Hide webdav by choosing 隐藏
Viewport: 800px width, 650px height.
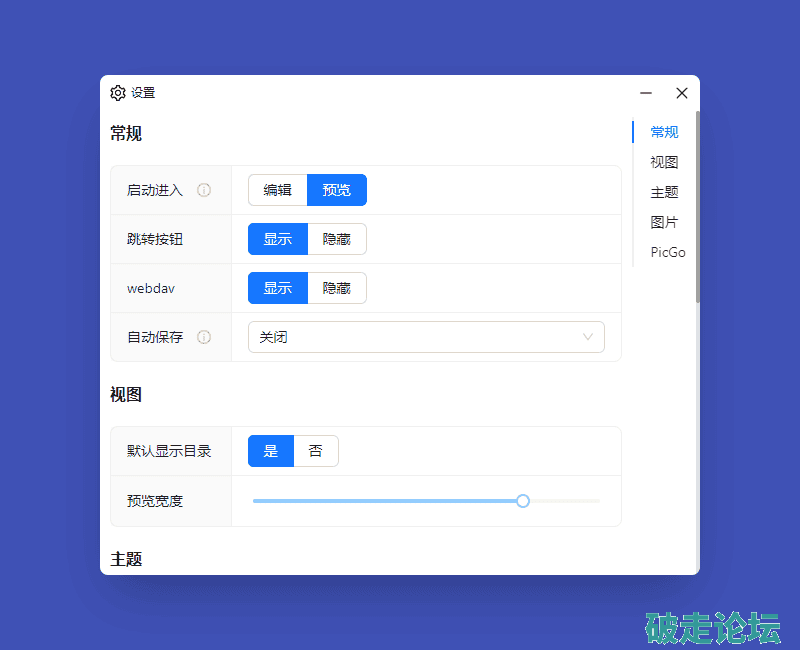tap(337, 288)
